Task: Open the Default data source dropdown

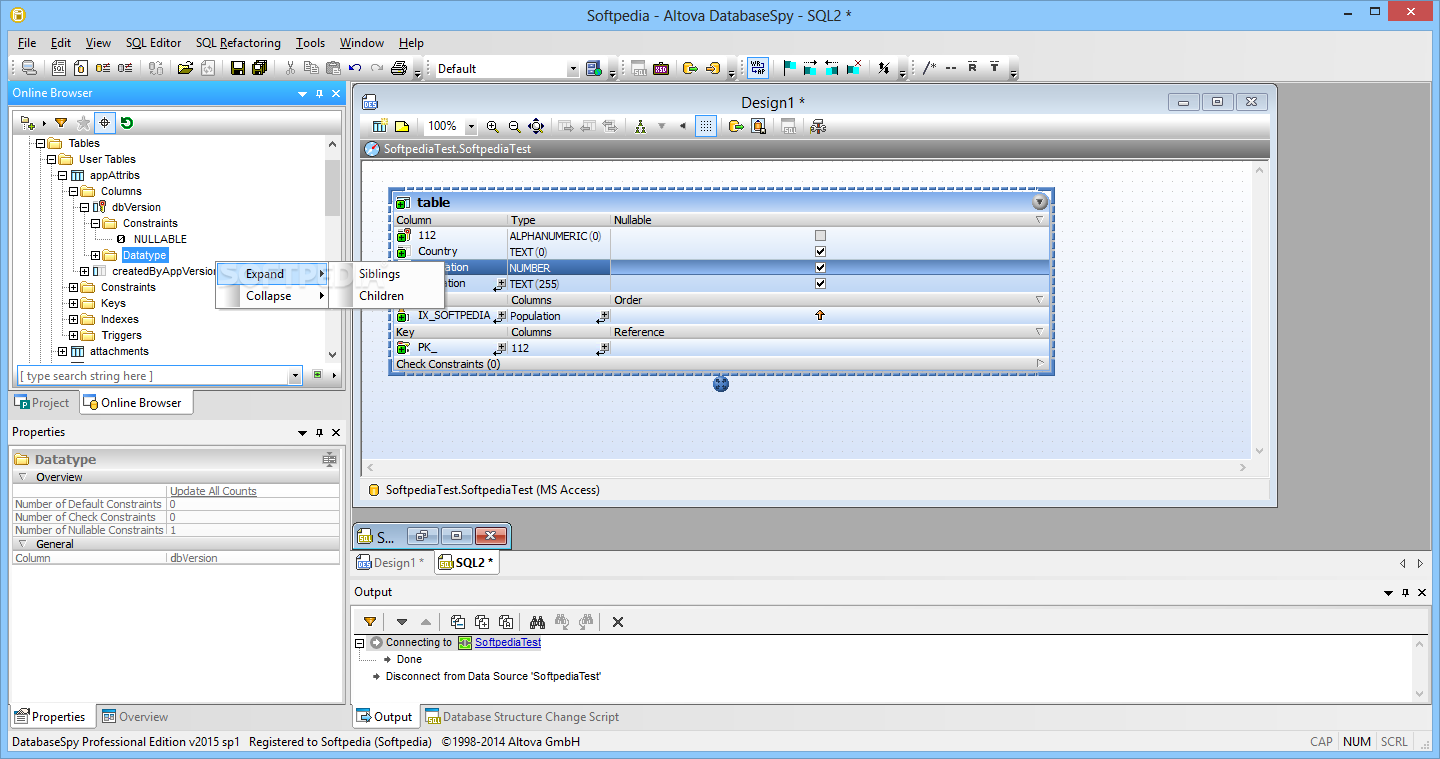Action: click(573, 69)
